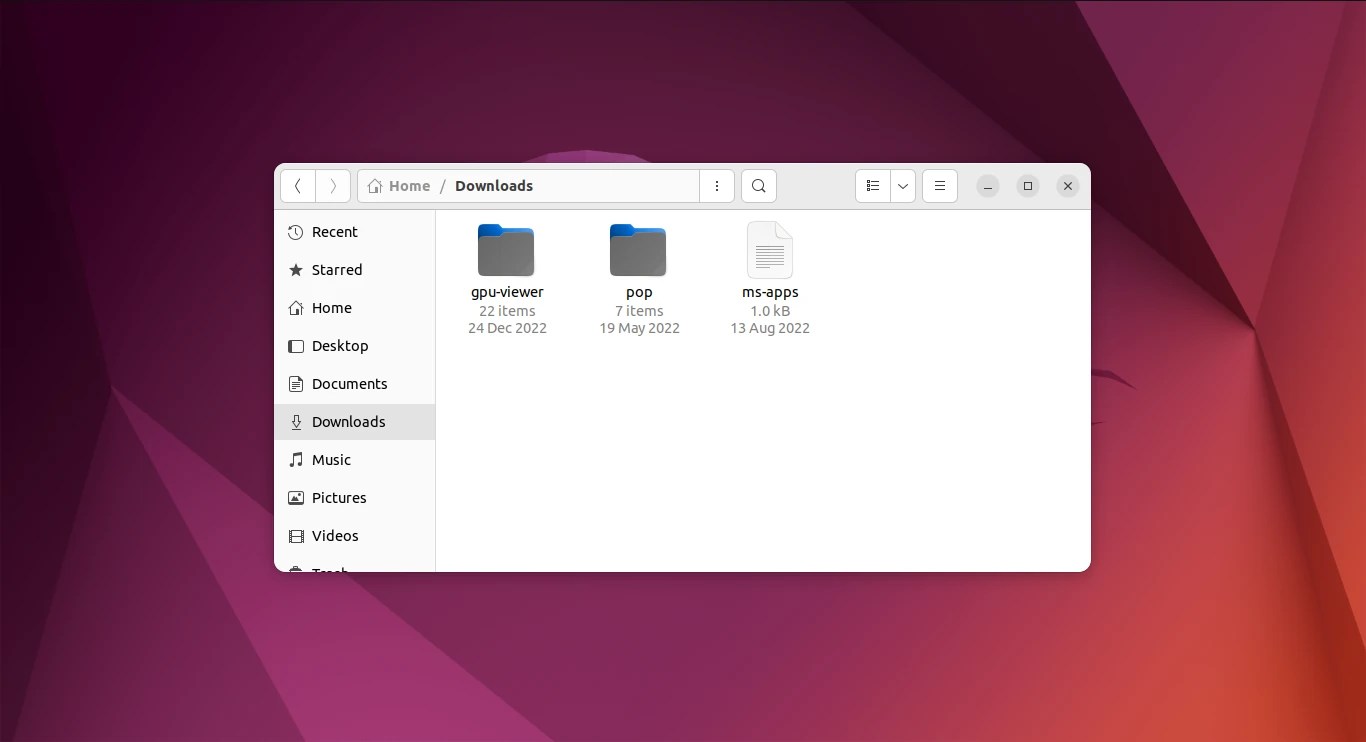
Task: Open the Pictures location from the sidebar
Action: coord(339,498)
